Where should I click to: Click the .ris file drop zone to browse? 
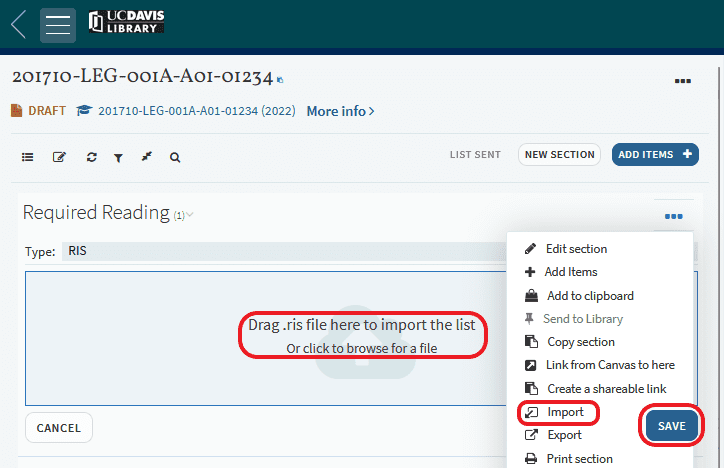click(361, 336)
